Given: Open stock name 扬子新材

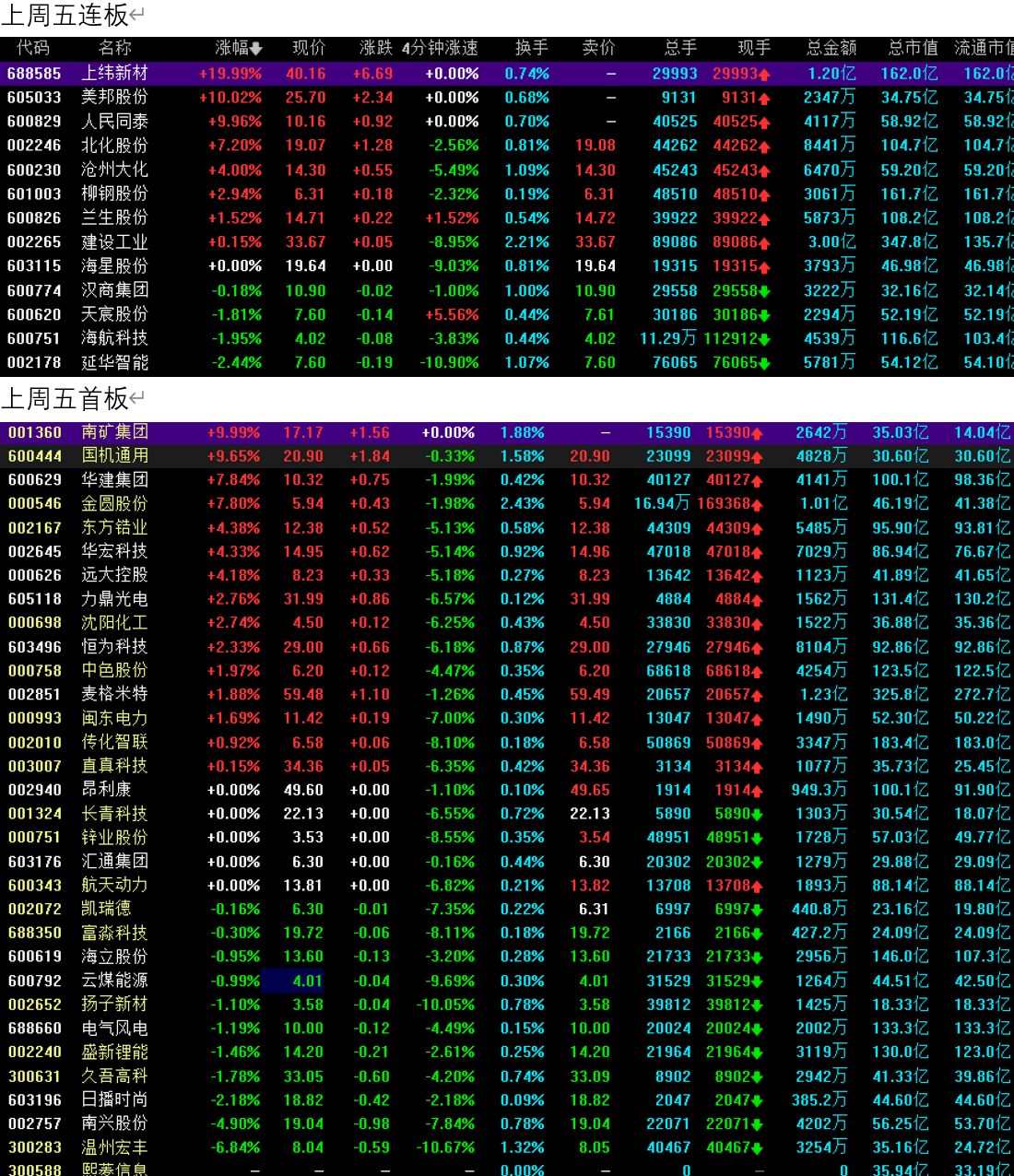Looking at the screenshot, I should (114, 1005).
